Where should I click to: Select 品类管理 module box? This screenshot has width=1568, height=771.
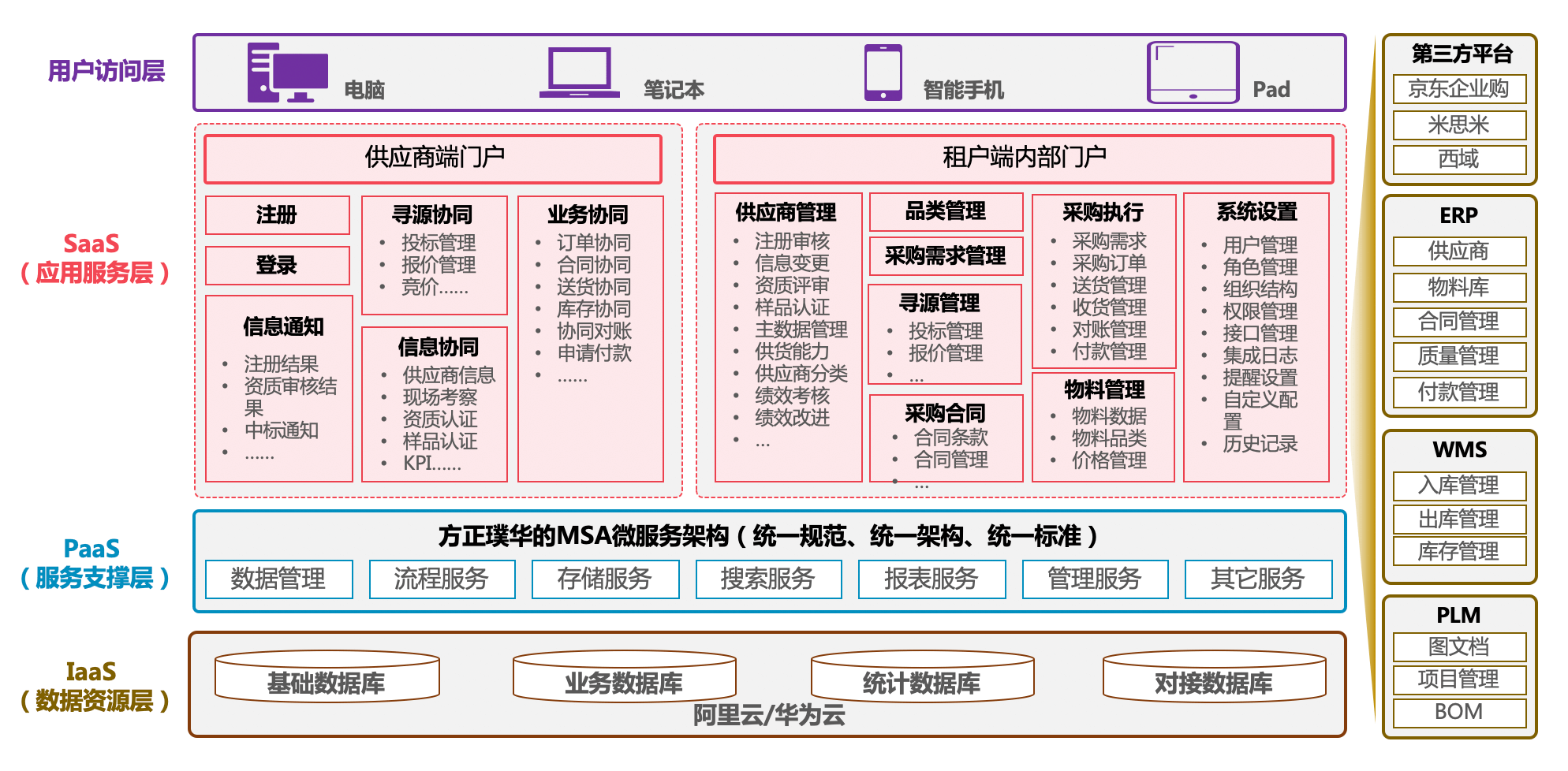coord(946,212)
